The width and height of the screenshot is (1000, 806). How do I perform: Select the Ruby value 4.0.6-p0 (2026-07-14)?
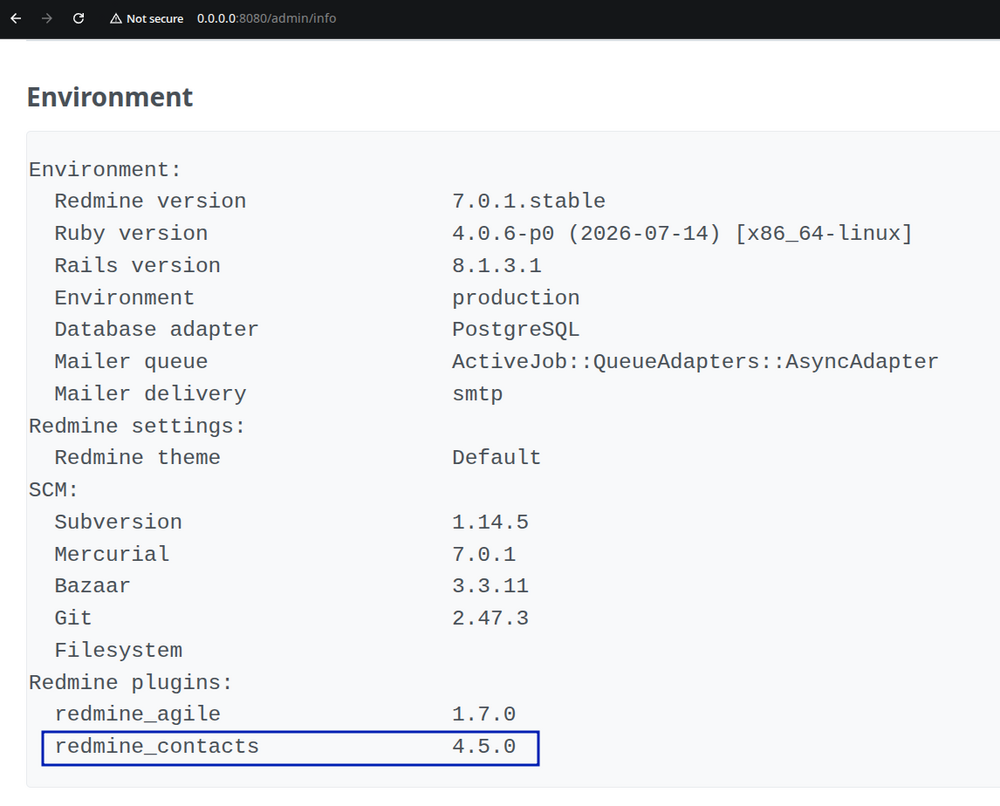tap(586, 233)
